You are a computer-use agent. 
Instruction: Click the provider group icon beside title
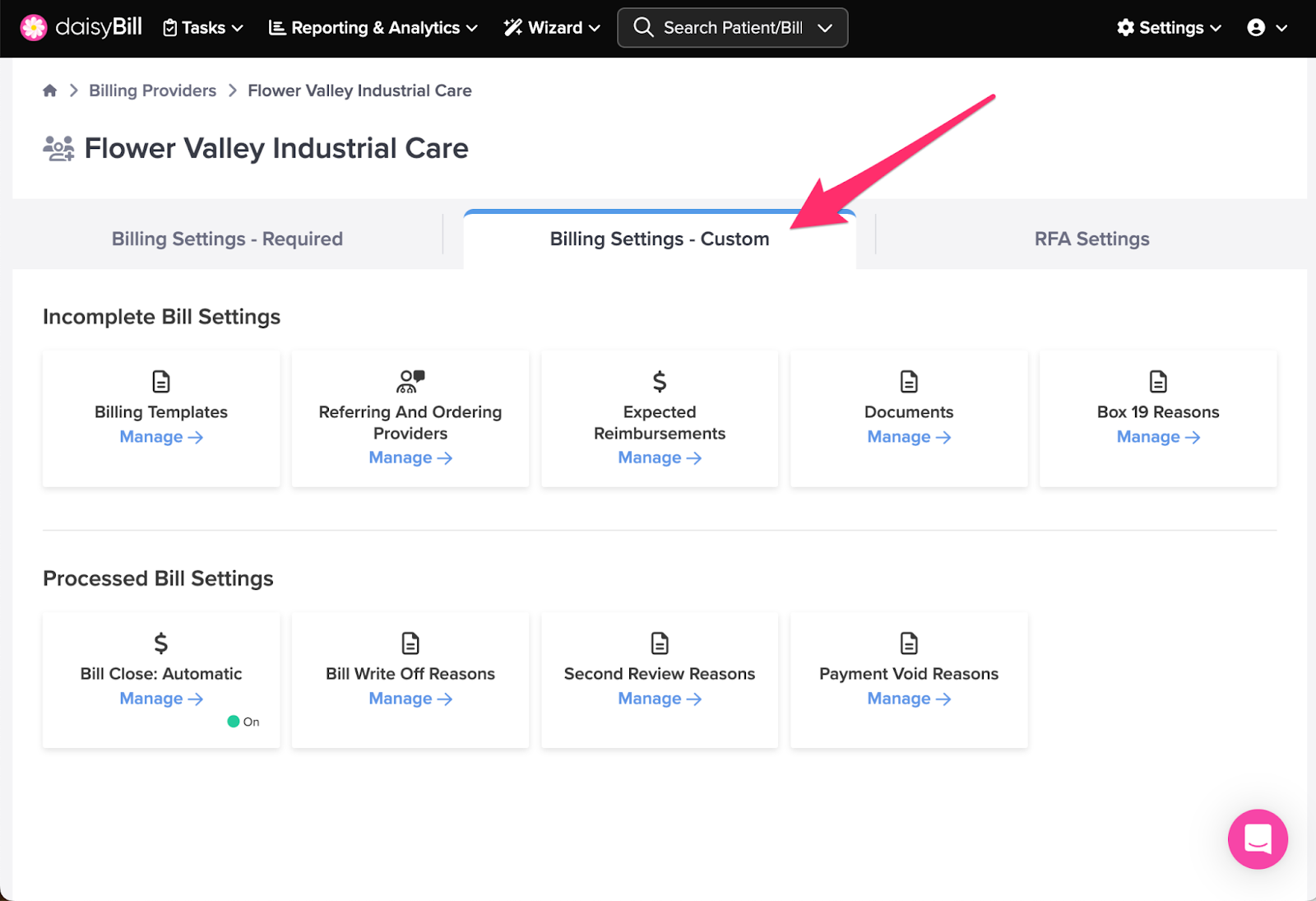[58, 148]
